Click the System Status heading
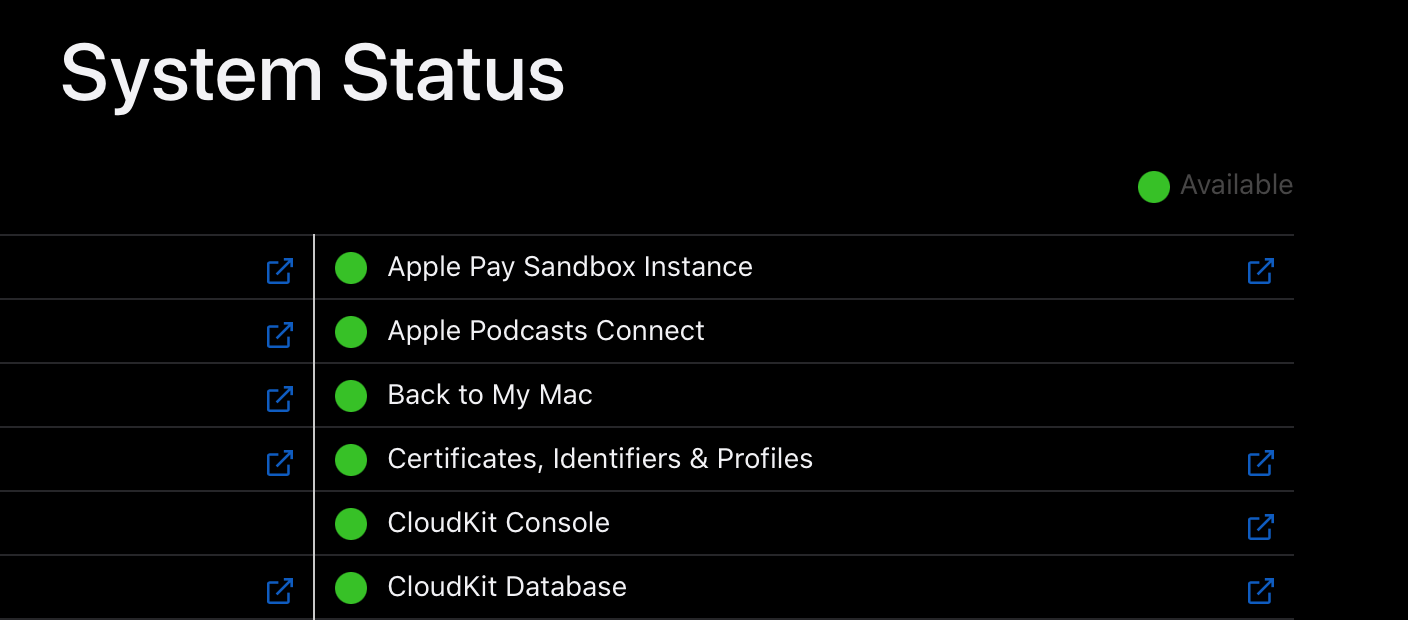The image size is (1408, 620). (312, 74)
